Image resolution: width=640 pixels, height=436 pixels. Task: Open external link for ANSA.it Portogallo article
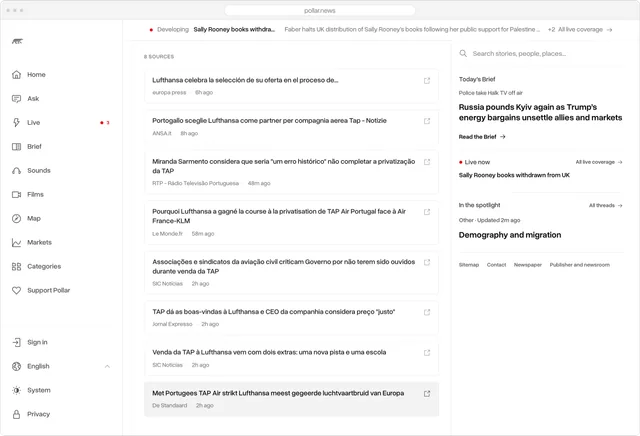[427, 121]
